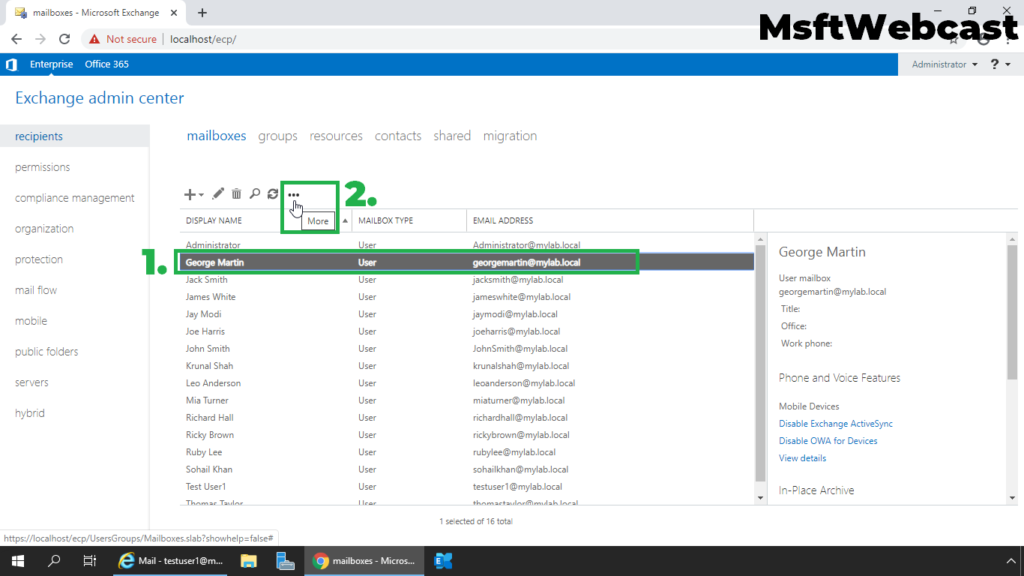The image size is (1024, 576).
Task: Select hybrid in the left navigation
Action: pyautogui.click(x=30, y=413)
